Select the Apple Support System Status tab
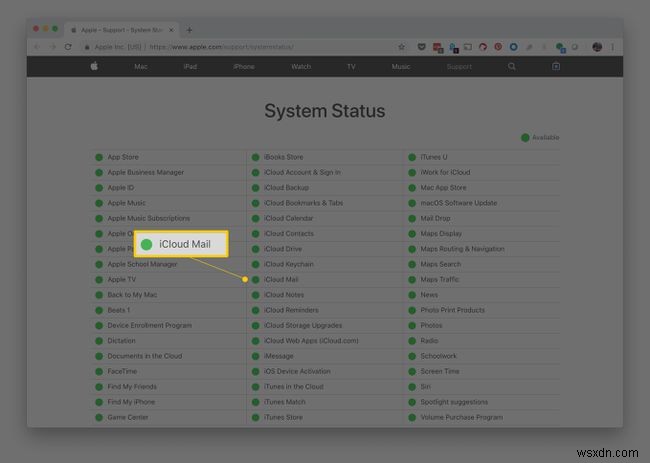650x463 pixels. tap(121, 30)
